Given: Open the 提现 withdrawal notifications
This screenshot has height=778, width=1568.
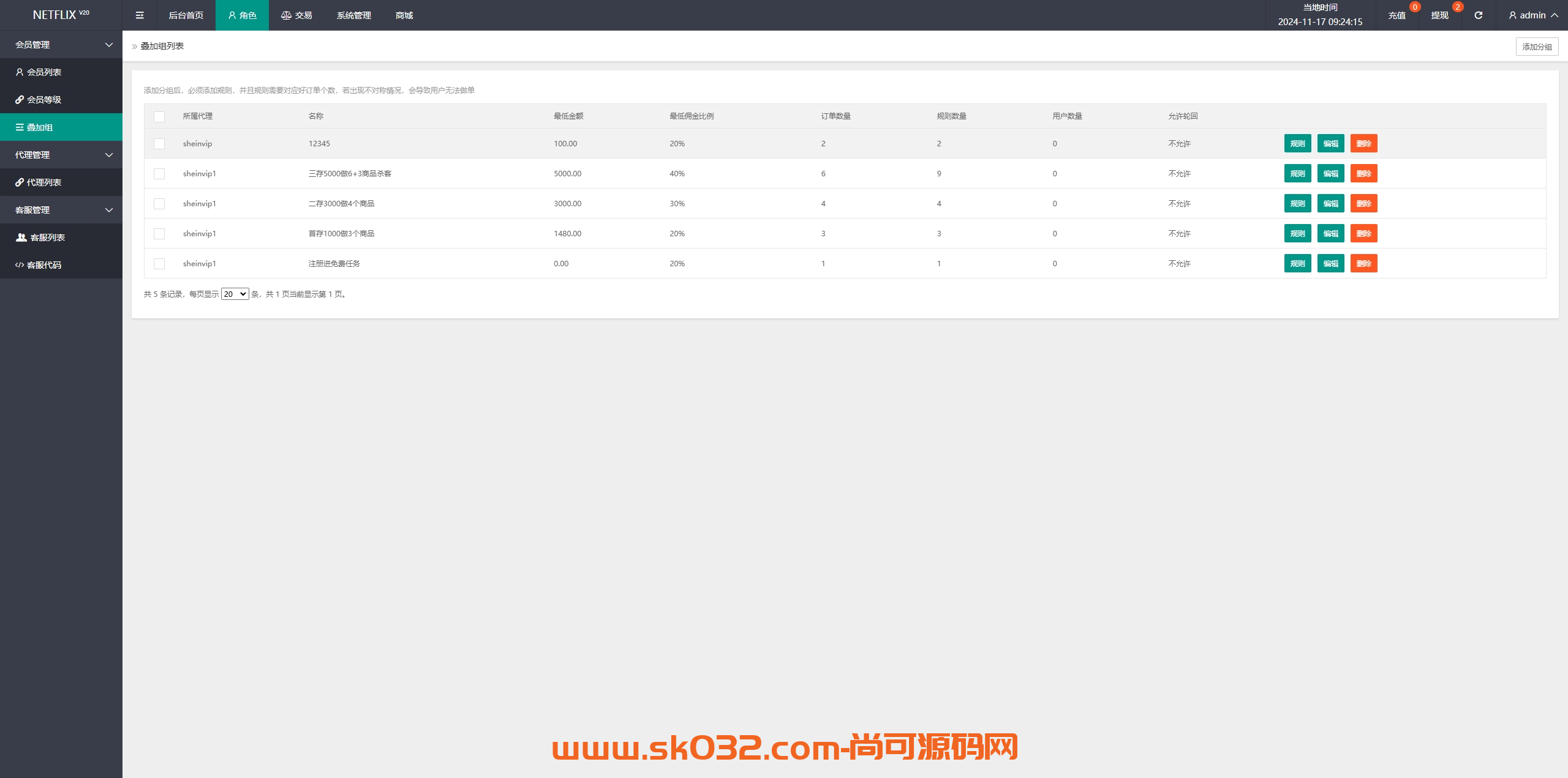Looking at the screenshot, I should (1440, 15).
